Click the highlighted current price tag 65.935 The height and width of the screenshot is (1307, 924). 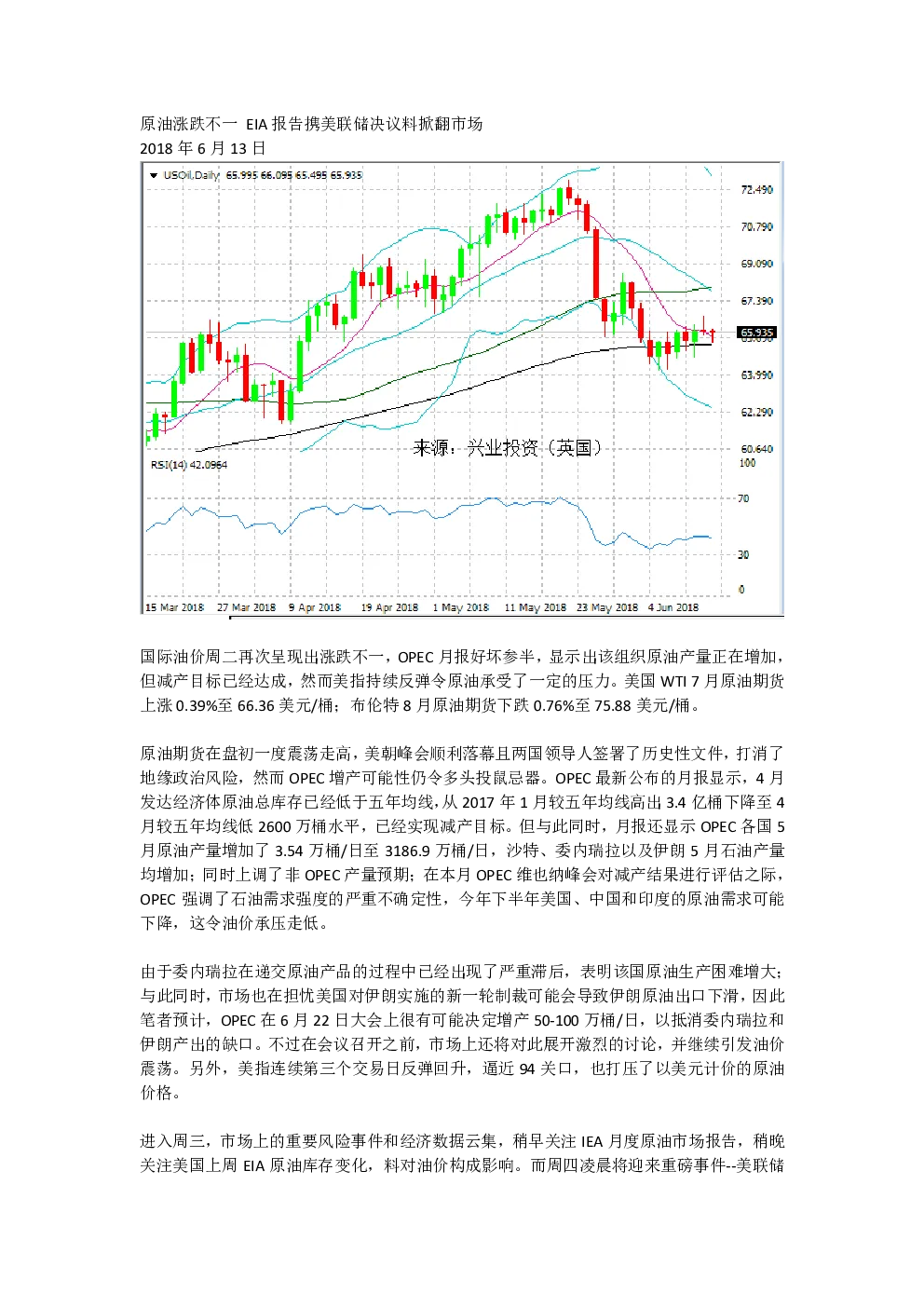(x=756, y=333)
